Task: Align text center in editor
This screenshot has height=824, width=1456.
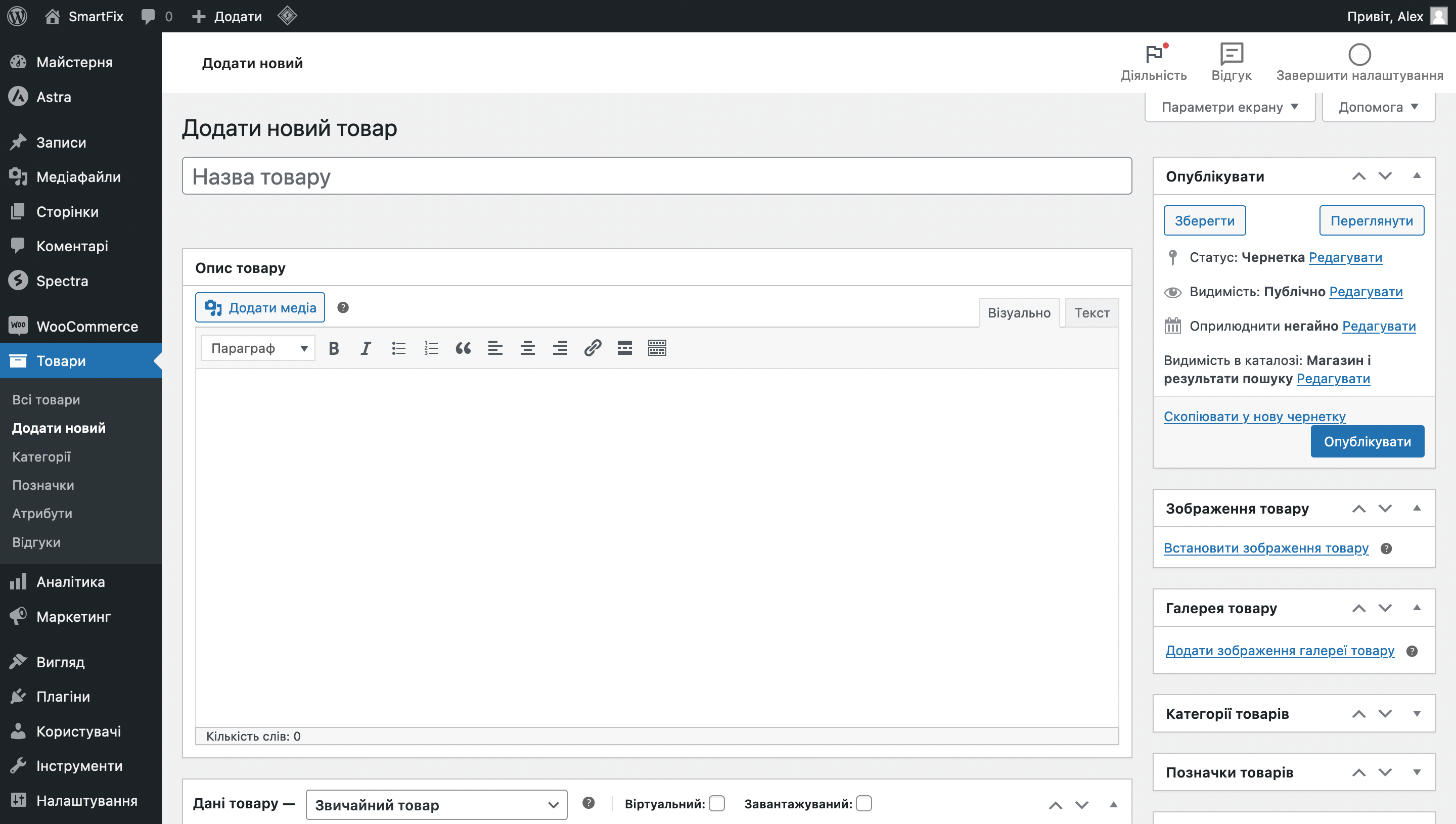Action: 527,348
